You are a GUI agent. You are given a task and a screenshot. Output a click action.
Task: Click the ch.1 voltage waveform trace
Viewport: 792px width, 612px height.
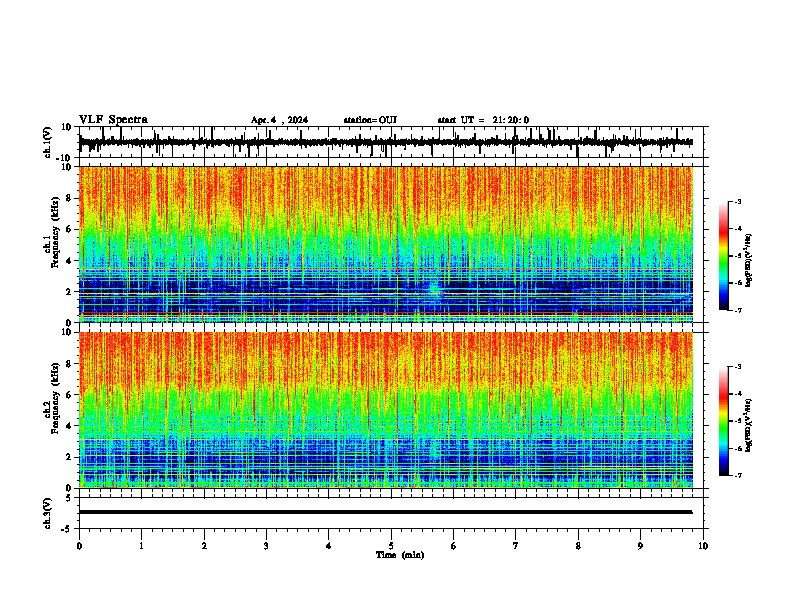tap(385, 142)
